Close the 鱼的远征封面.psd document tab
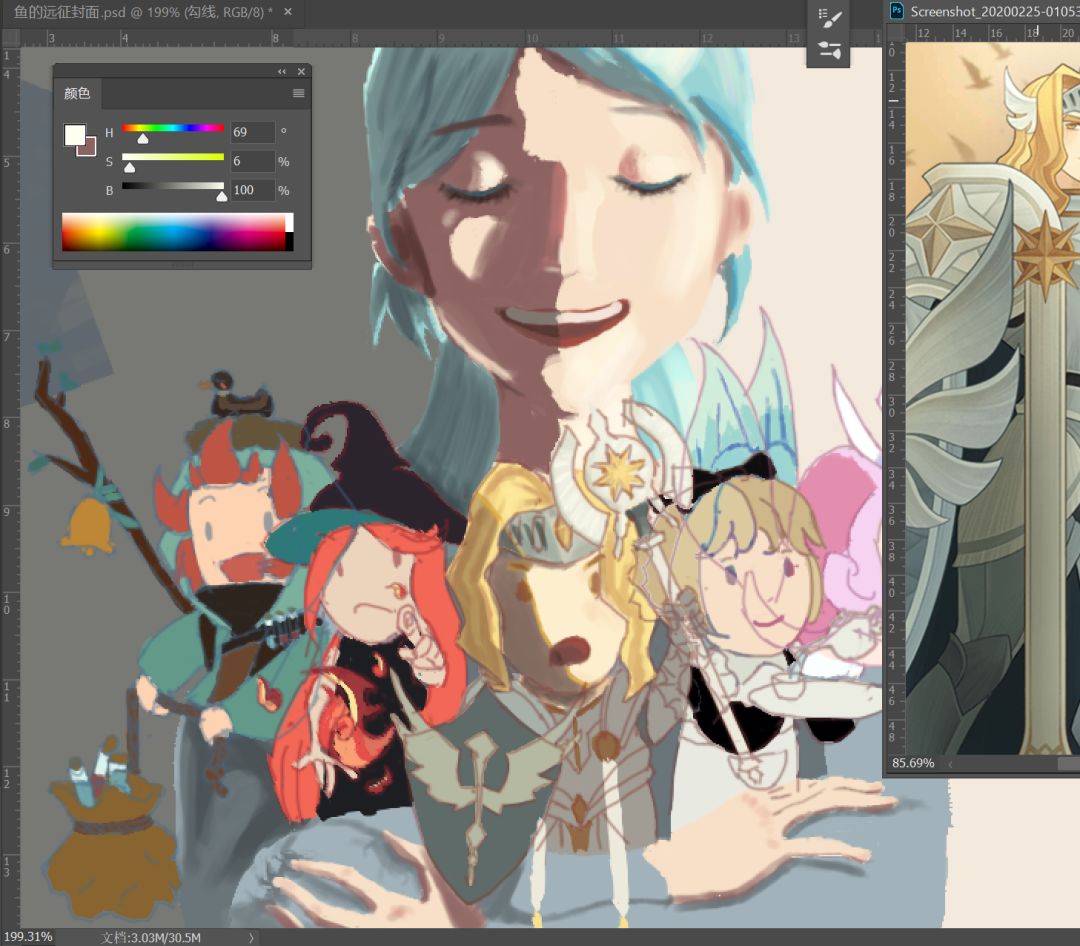The image size is (1080, 946). tap(289, 12)
